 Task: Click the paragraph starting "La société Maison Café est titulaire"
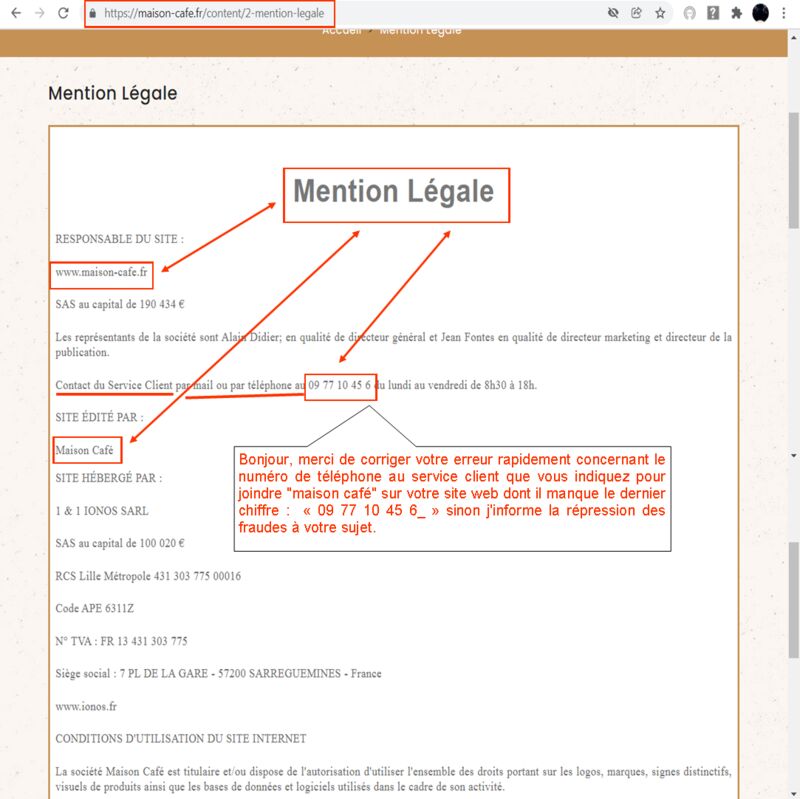coord(393,779)
